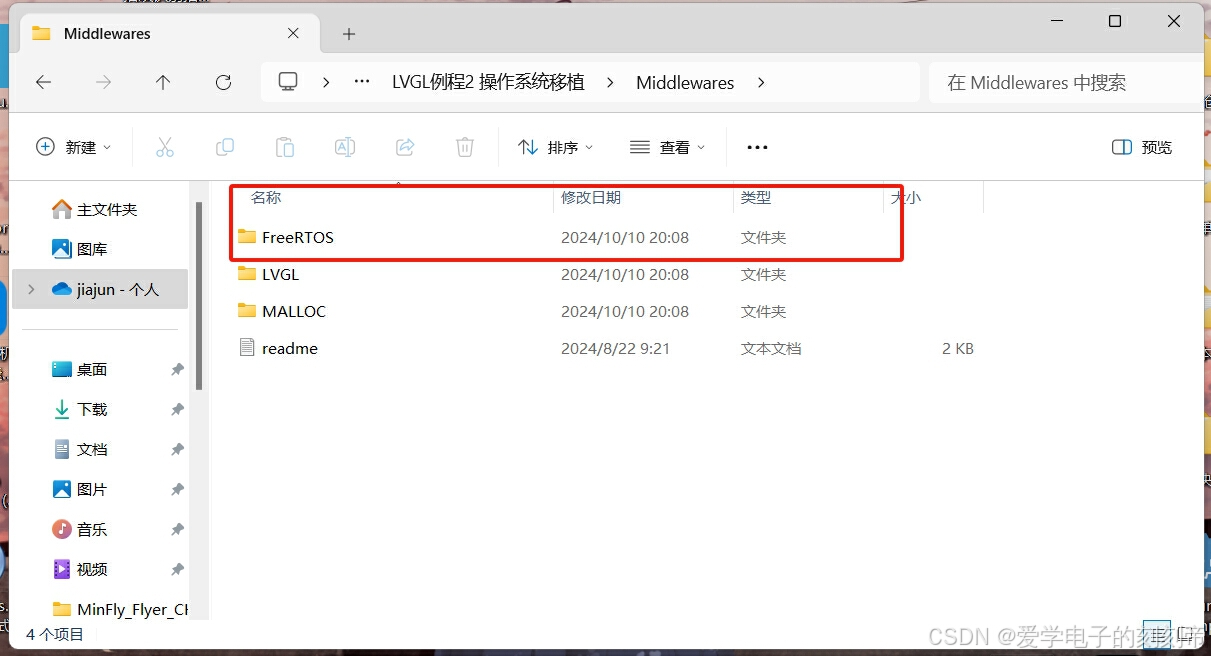The height and width of the screenshot is (656, 1211).
Task: Click the Paste clipboard icon
Action: tap(285, 147)
